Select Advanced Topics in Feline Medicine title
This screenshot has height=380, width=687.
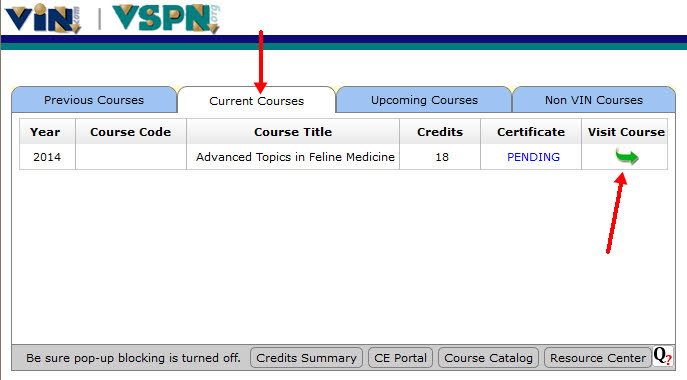(x=295, y=157)
